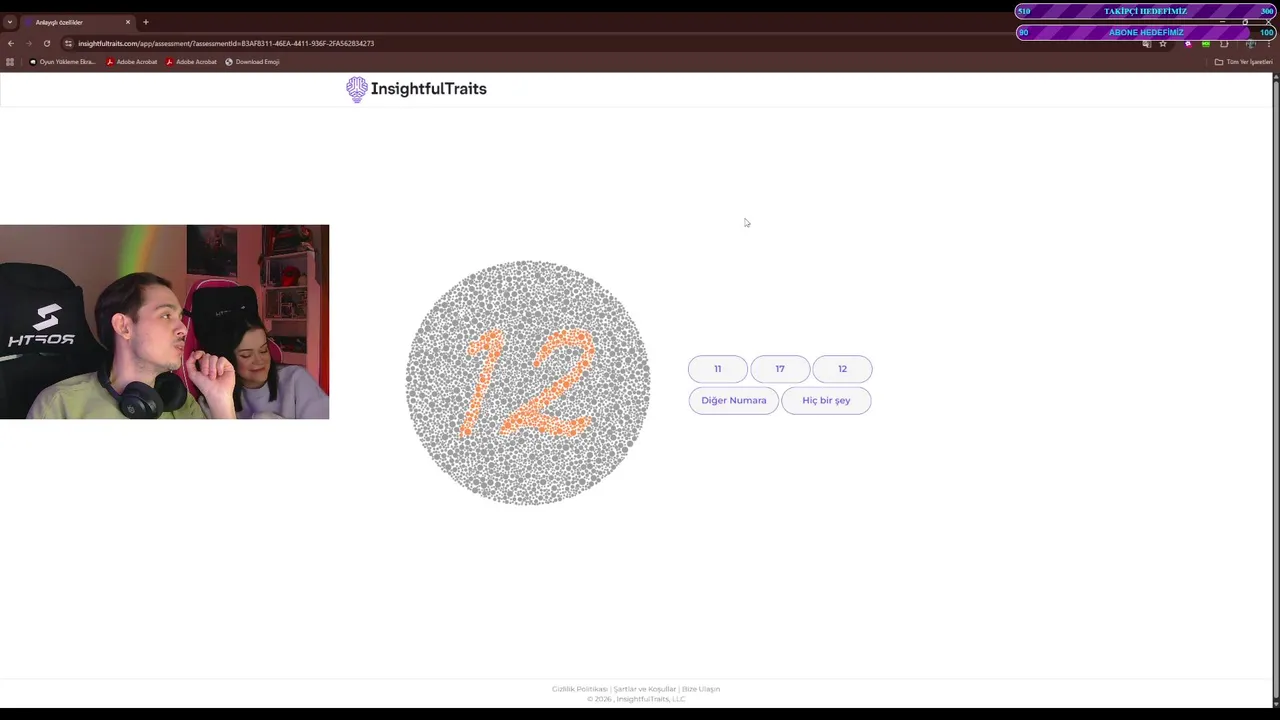Screen dimensions: 1280x720
Task: Open site information icon beside the URL
Action: [x=68, y=44]
